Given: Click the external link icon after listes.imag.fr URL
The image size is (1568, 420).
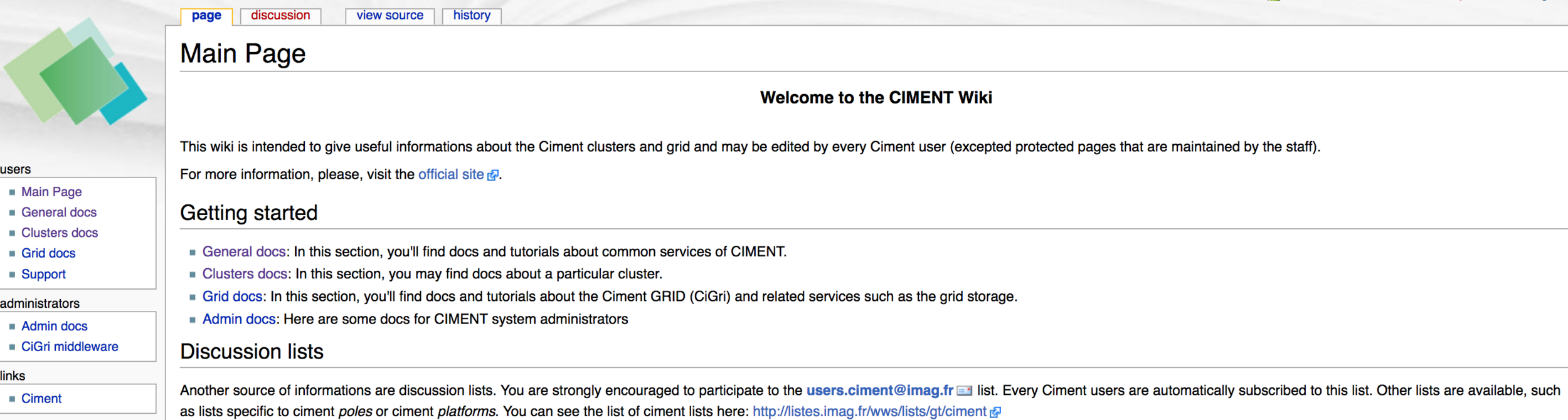Looking at the screenshot, I should click(995, 412).
